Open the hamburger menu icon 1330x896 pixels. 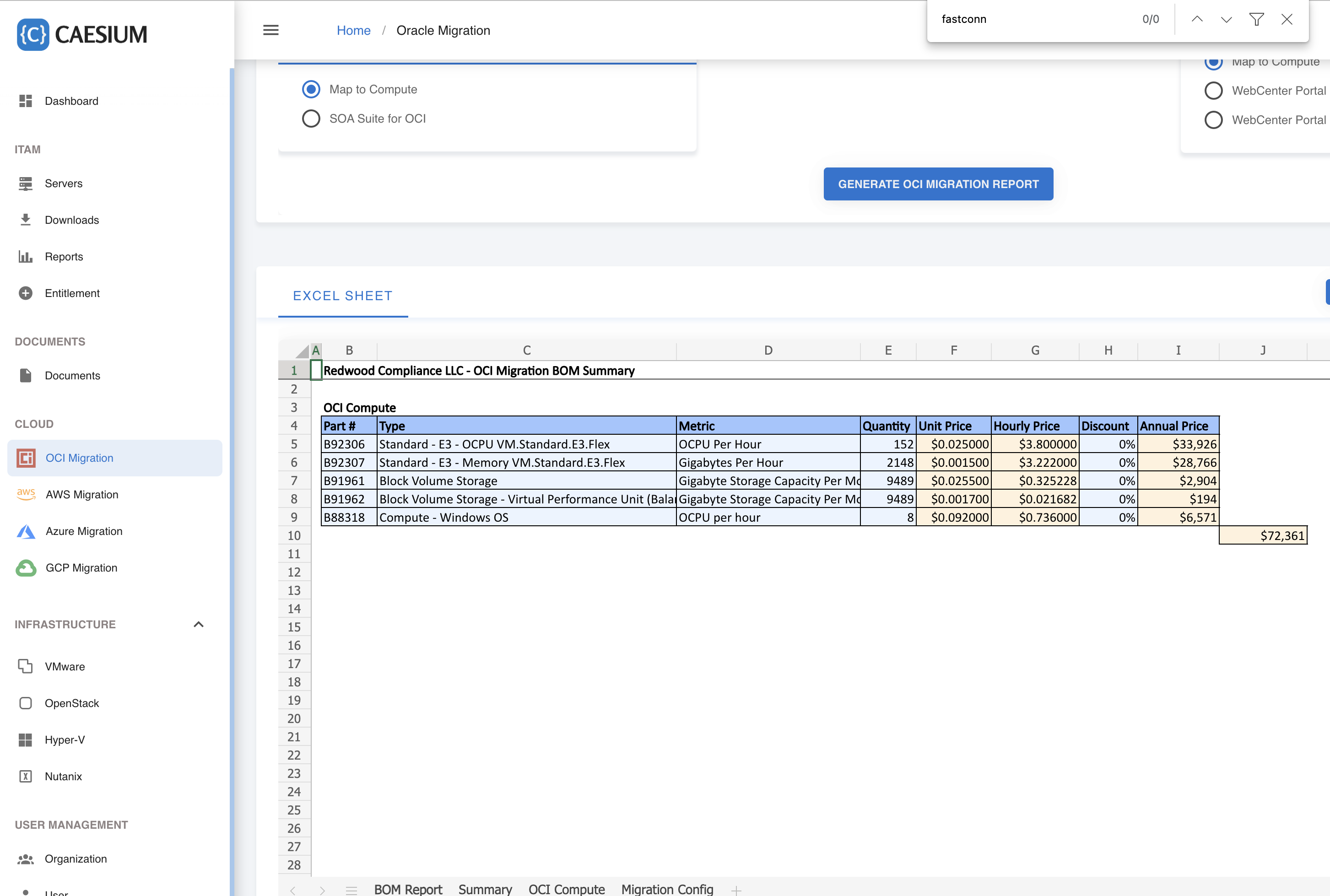(x=271, y=30)
